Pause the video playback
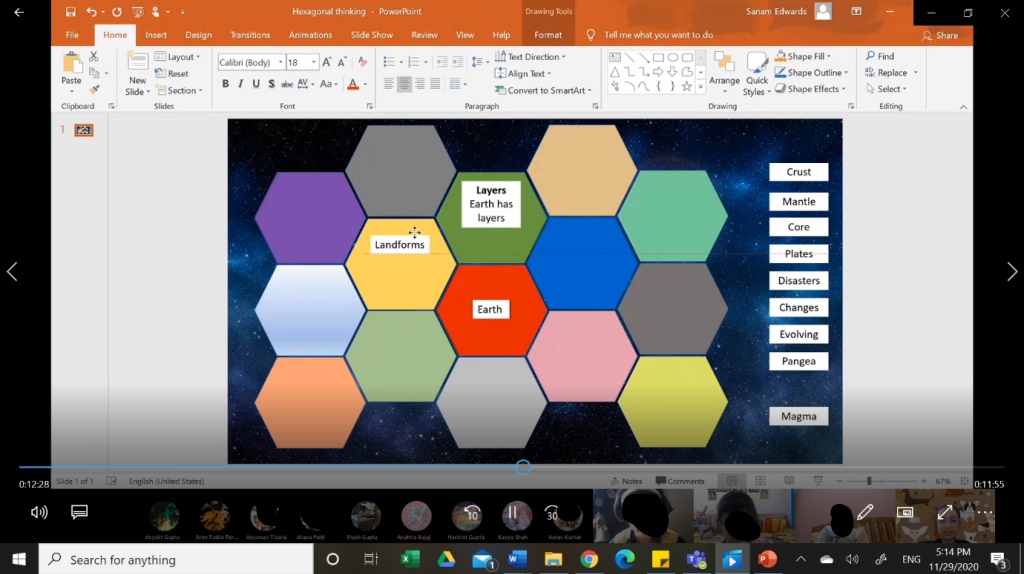 (512, 513)
